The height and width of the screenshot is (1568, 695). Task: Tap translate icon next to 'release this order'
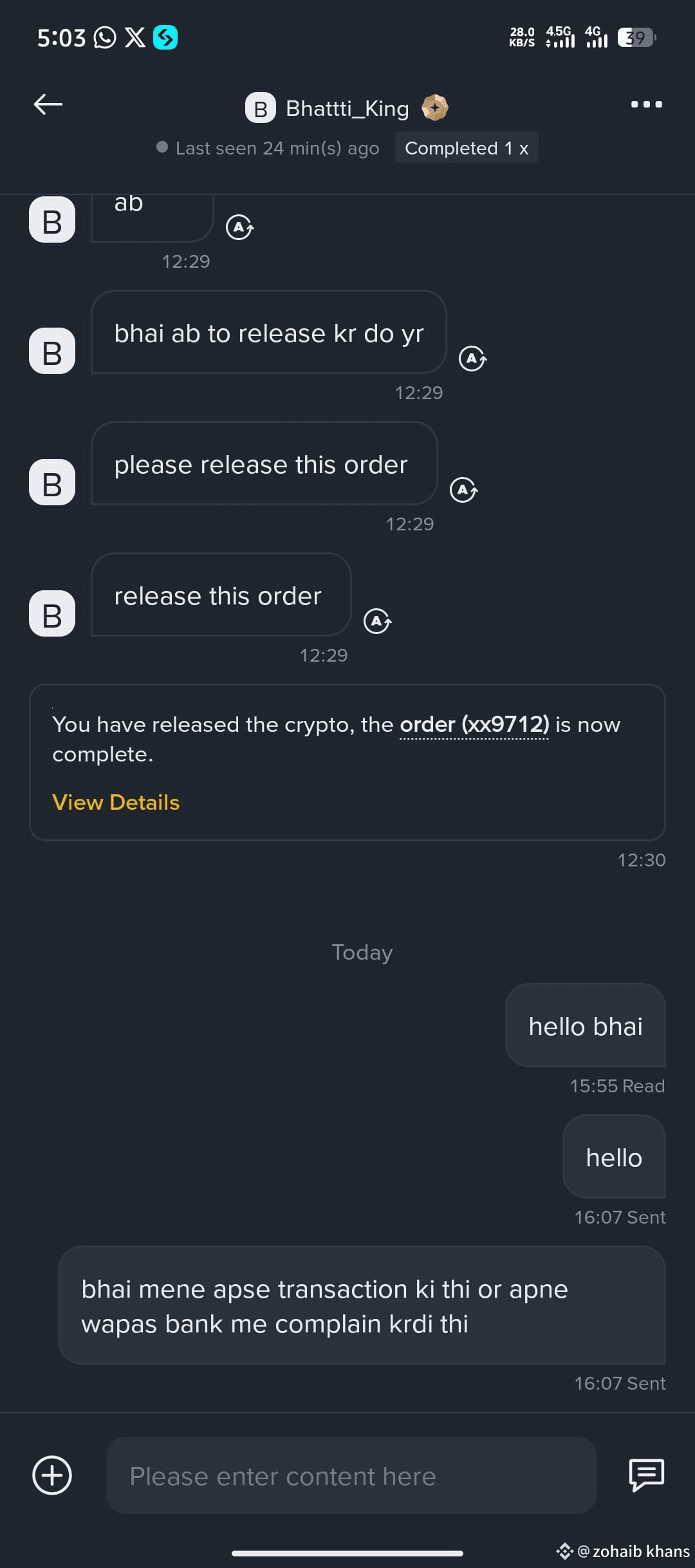coord(377,621)
